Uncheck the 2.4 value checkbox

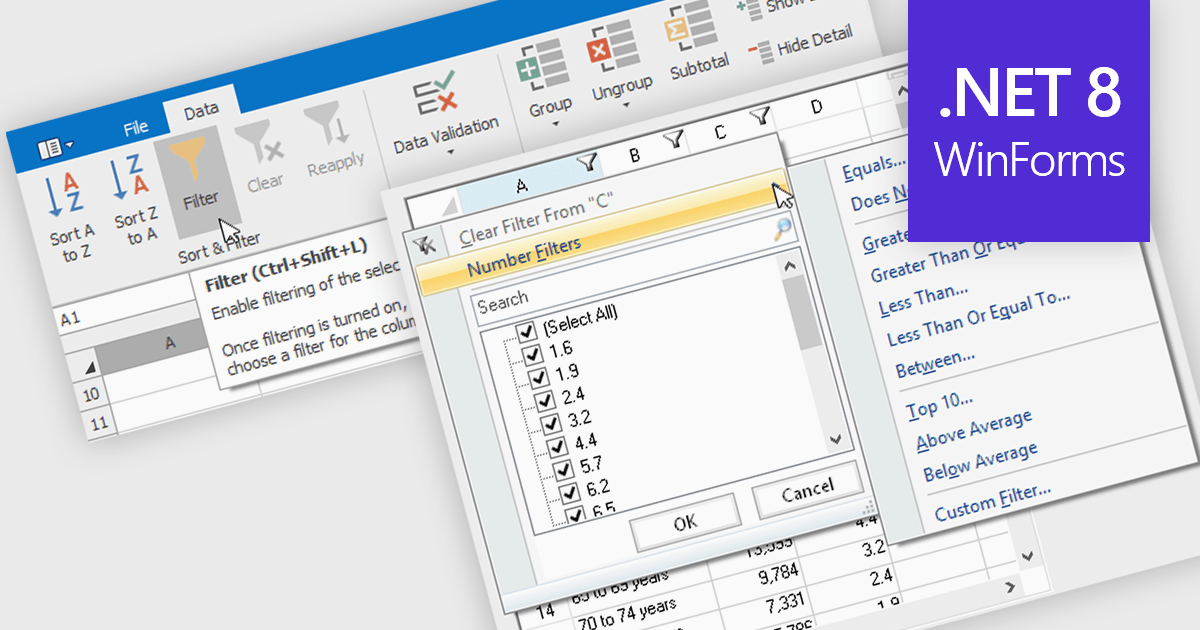coord(545,400)
